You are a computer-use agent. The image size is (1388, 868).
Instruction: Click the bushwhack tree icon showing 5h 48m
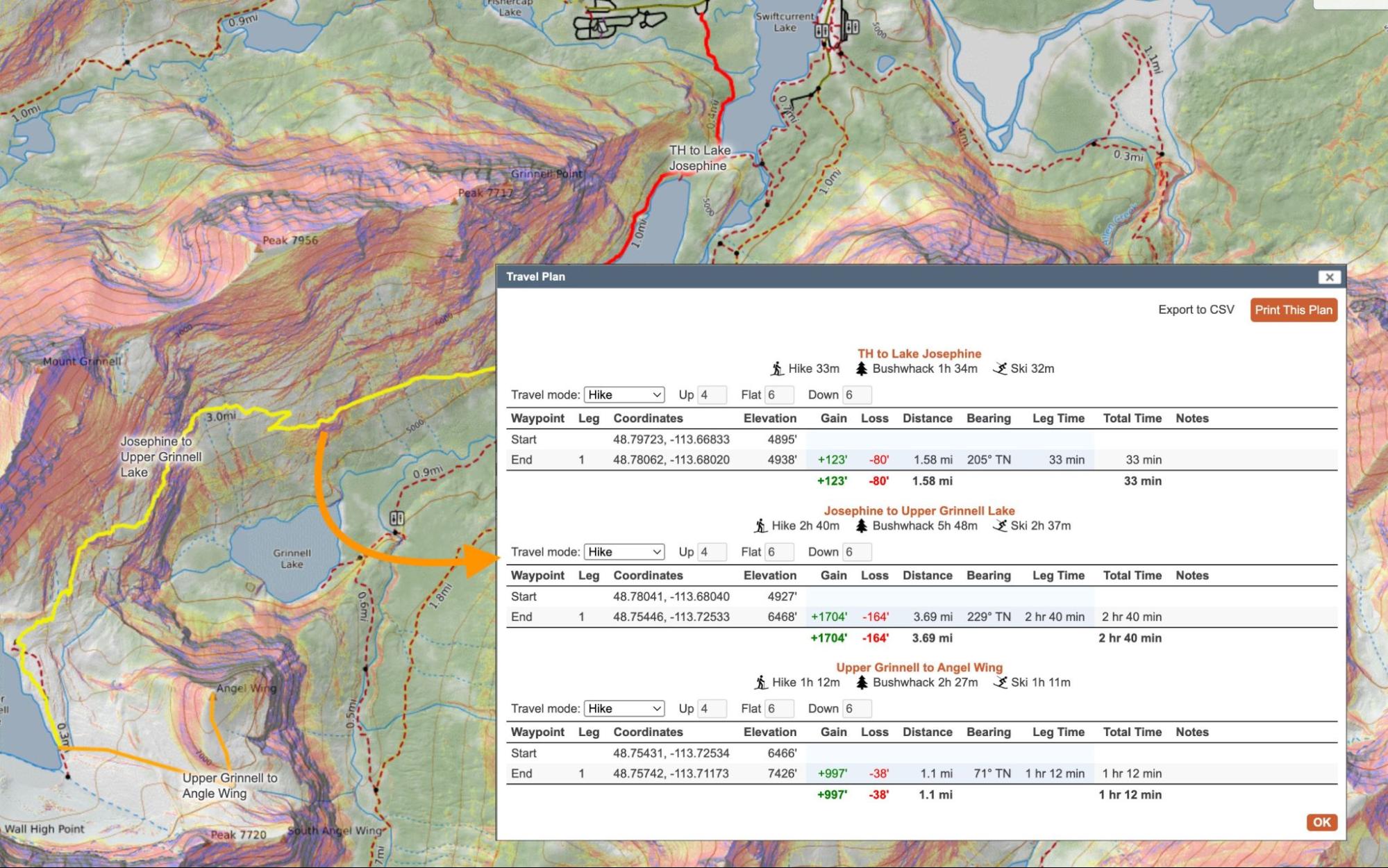[x=862, y=526]
